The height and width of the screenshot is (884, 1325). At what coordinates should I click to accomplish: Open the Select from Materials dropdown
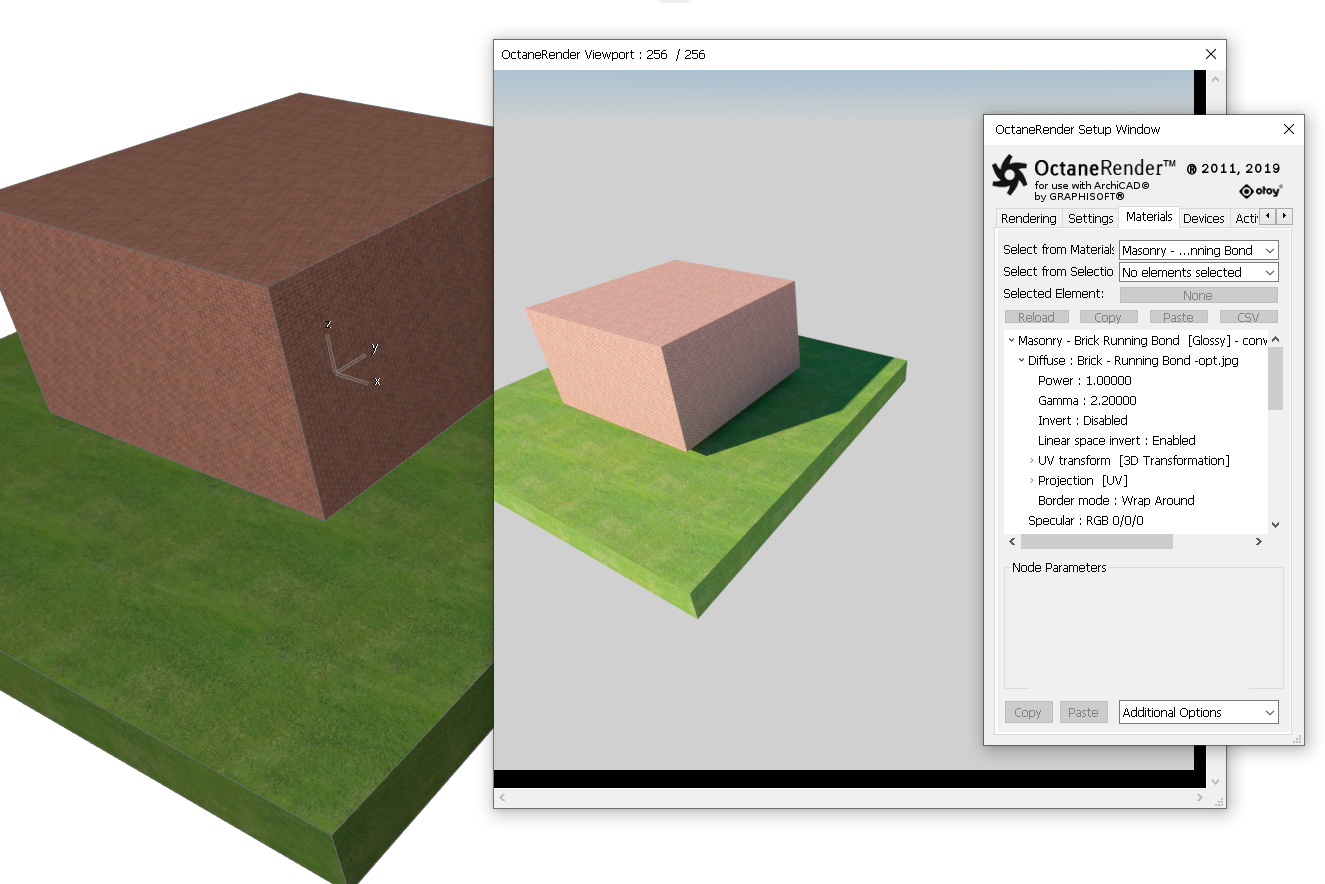(1198, 250)
